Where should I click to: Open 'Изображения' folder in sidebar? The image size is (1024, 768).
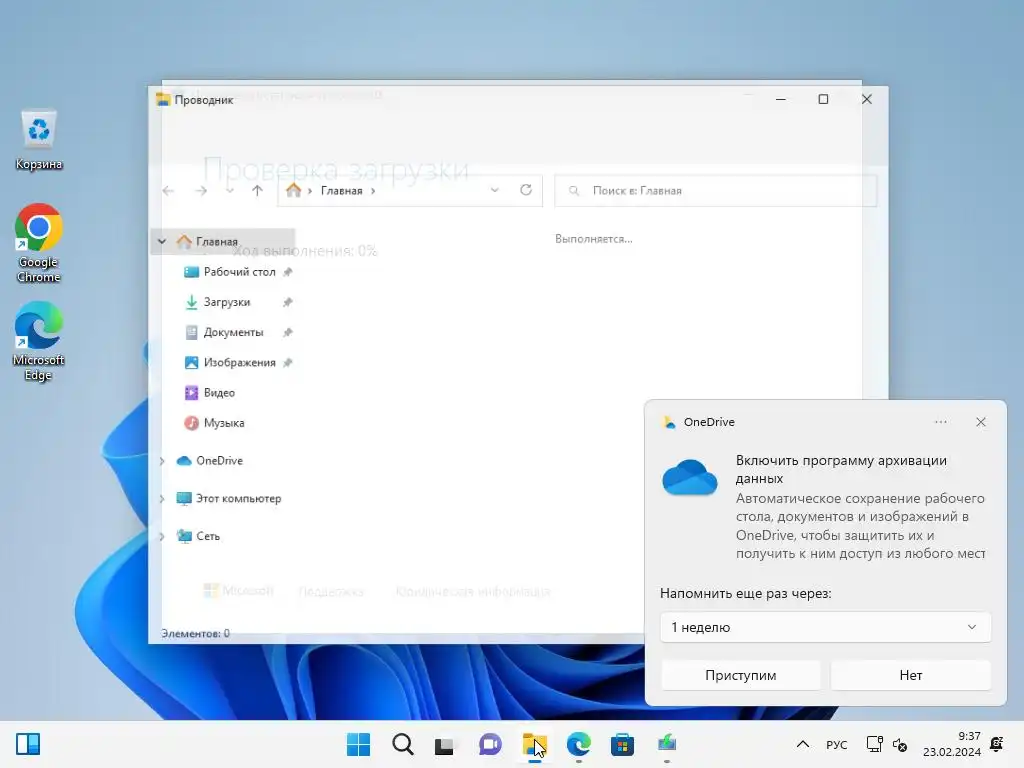(x=239, y=362)
